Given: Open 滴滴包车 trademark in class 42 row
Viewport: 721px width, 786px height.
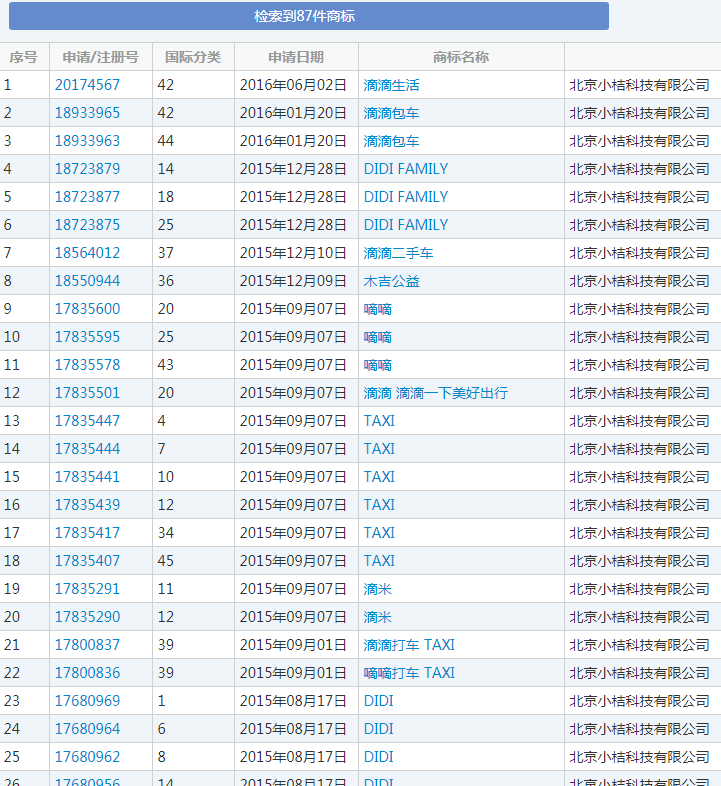Looking at the screenshot, I should [x=392, y=113].
